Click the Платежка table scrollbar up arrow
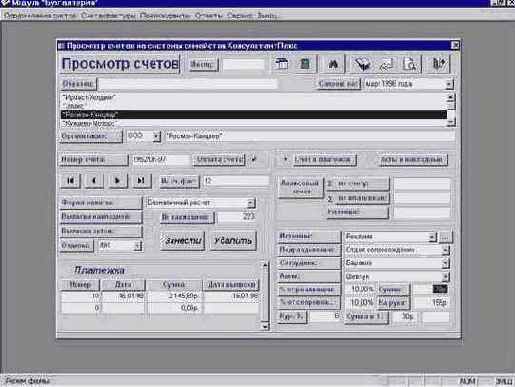 tap(265, 265)
